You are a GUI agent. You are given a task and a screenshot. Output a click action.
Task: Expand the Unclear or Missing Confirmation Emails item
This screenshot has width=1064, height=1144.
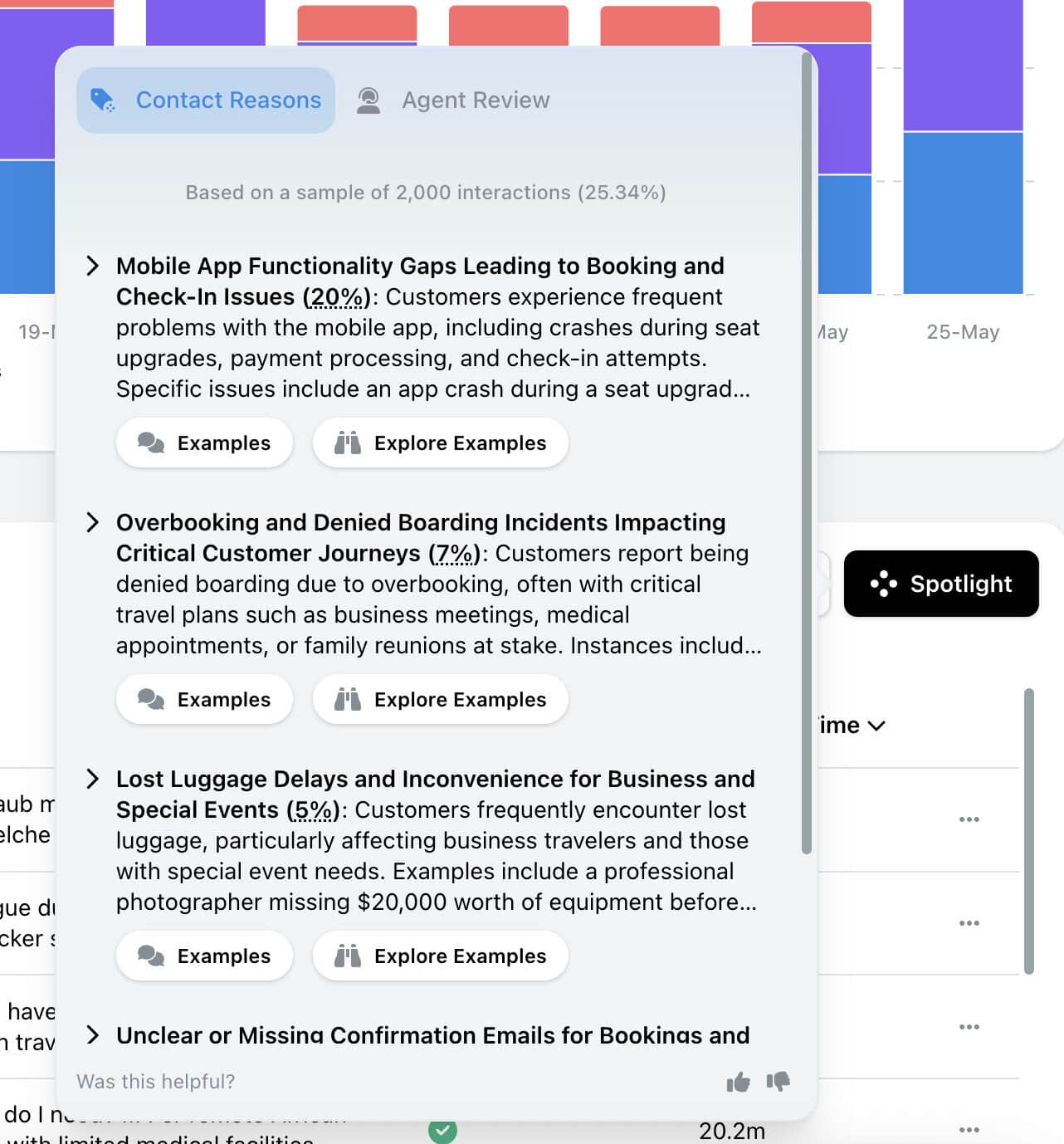tap(93, 1035)
